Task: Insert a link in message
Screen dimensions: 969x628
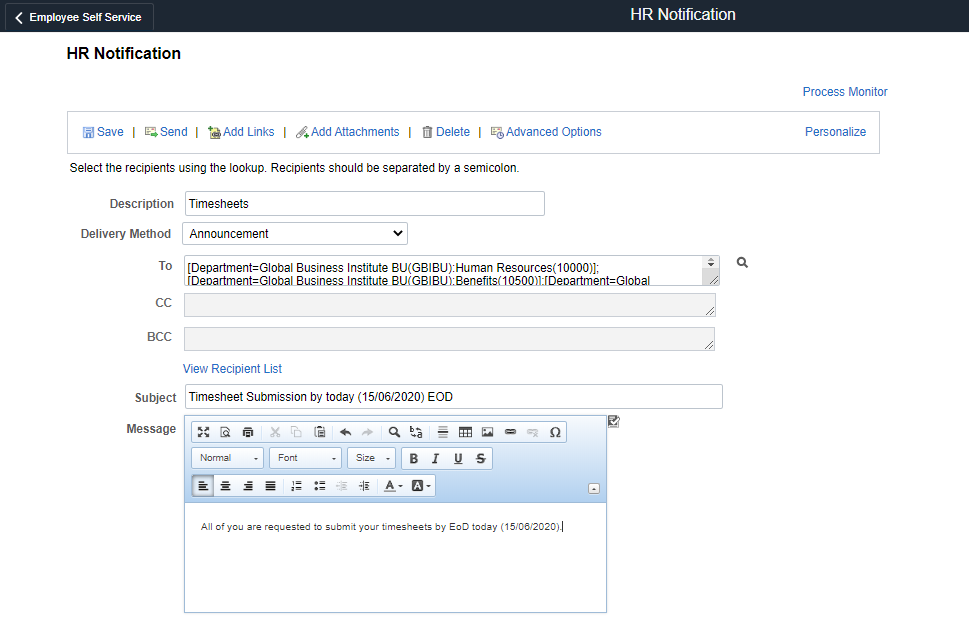Action: tap(510, 432)
